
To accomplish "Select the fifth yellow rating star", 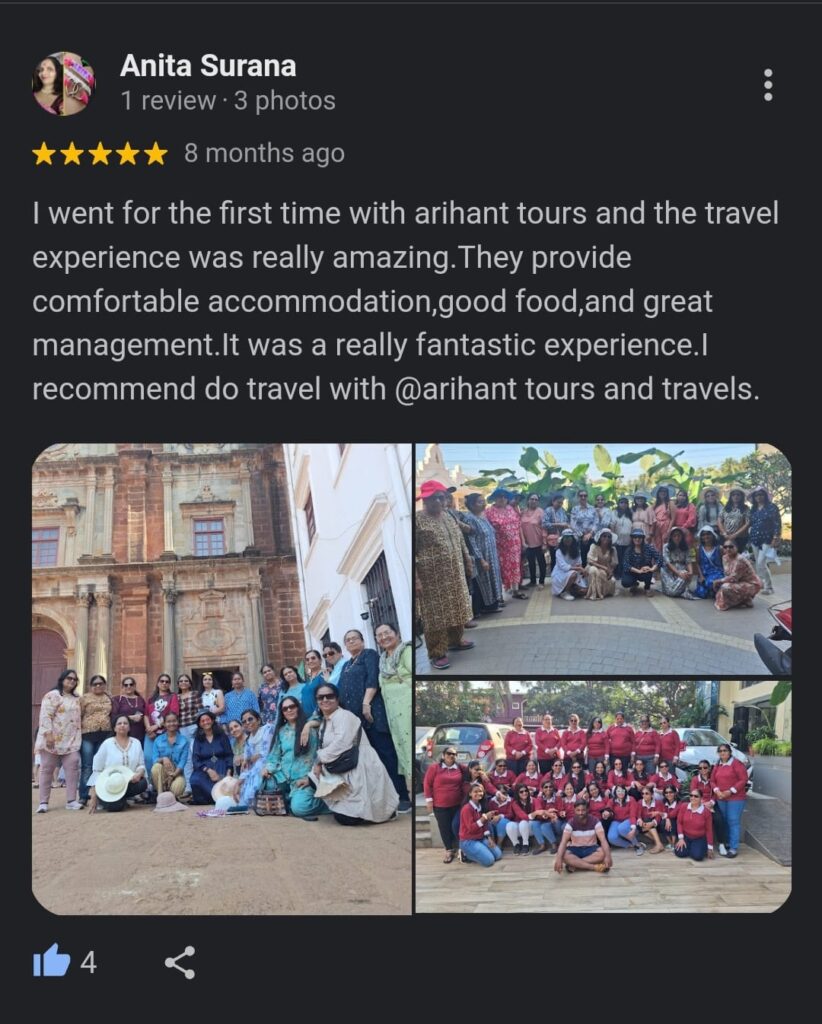I will 155,154.
